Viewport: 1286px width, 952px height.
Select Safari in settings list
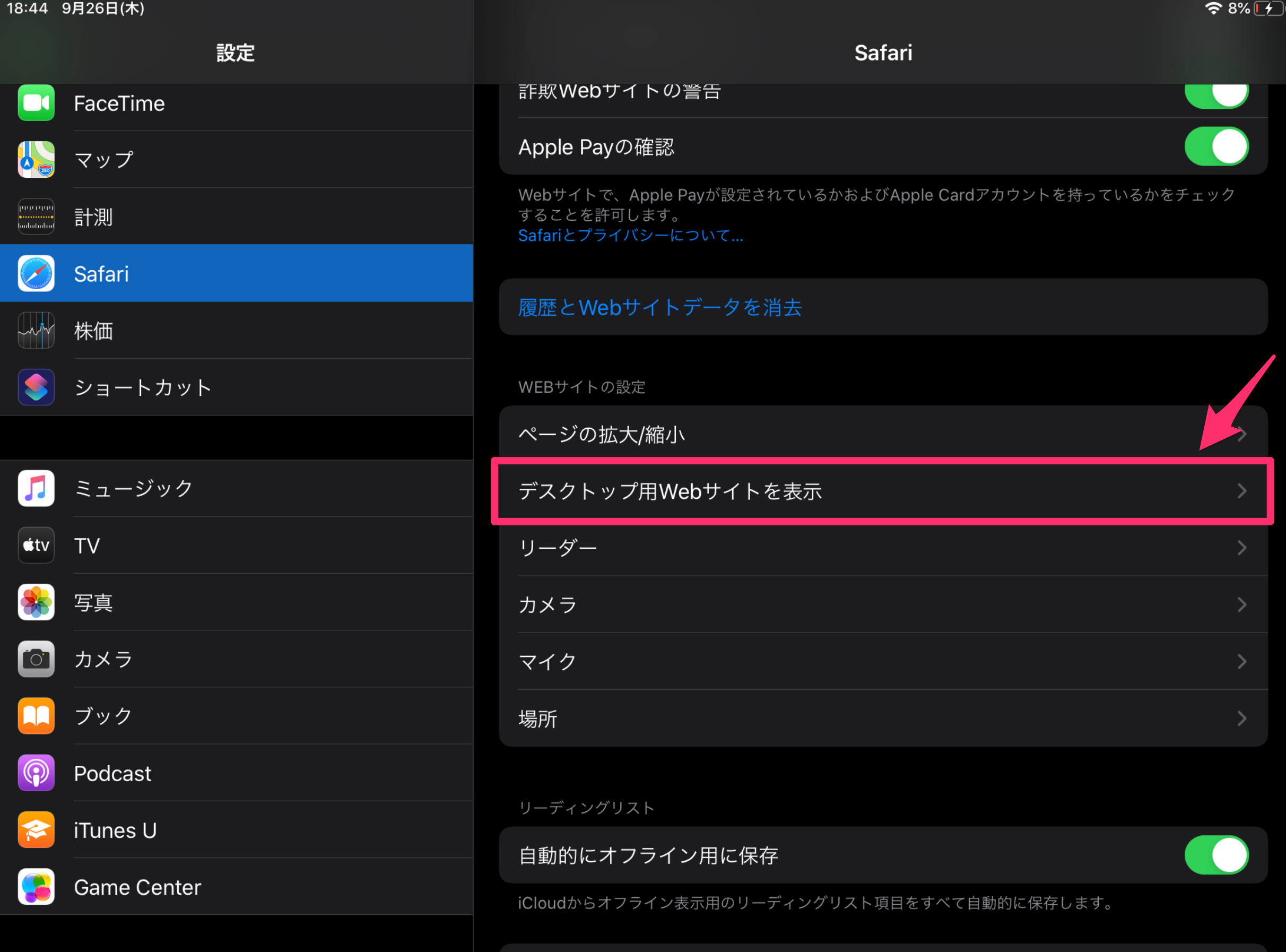236,274
